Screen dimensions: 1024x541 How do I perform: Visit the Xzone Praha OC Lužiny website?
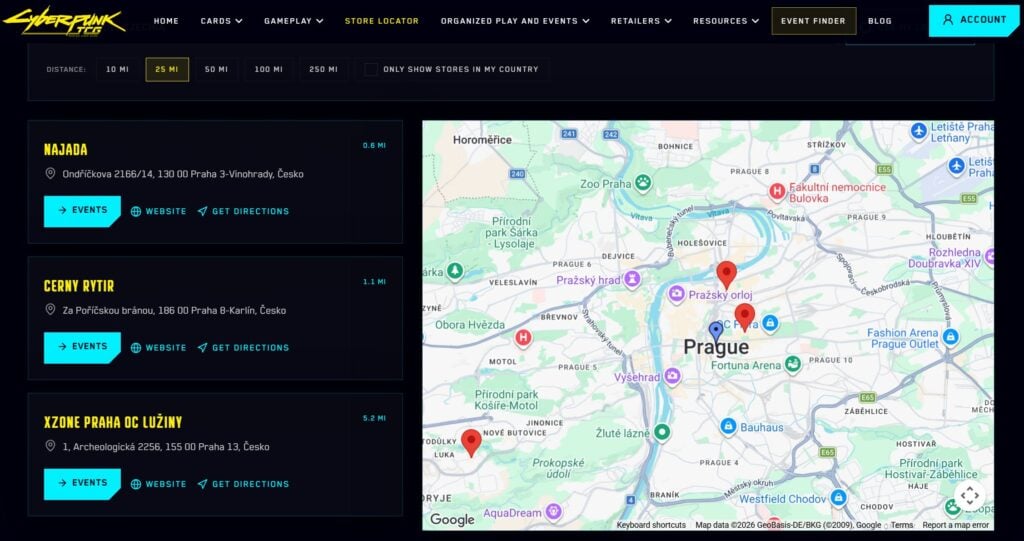[x=159, y=484]
